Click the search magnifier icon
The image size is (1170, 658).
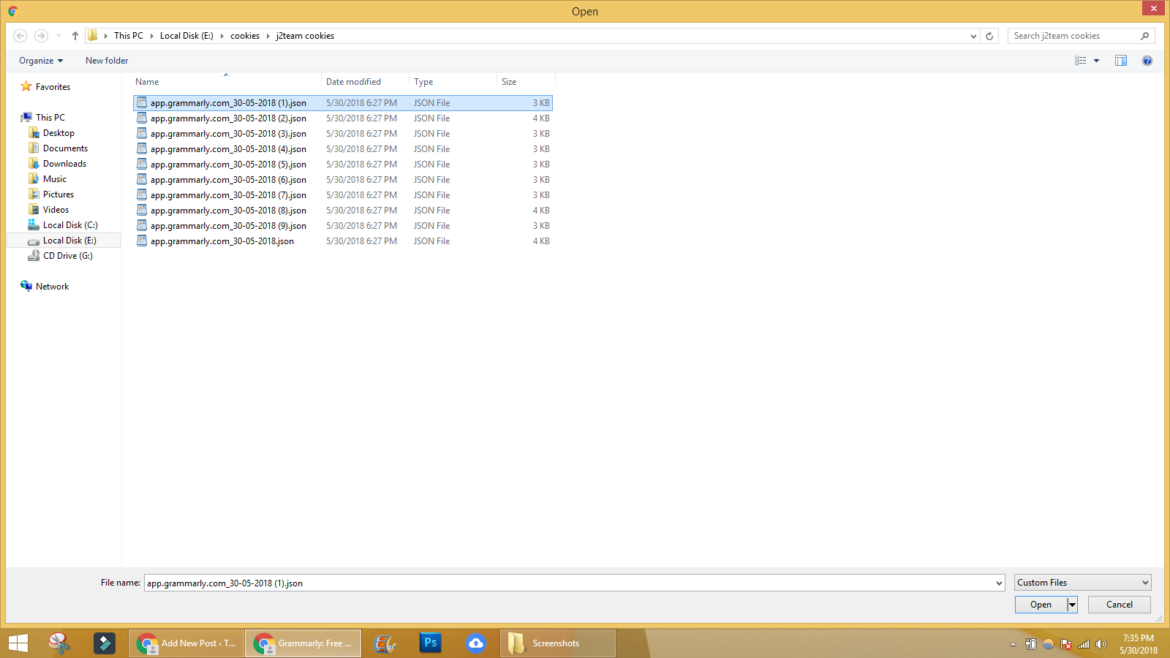1145,36
